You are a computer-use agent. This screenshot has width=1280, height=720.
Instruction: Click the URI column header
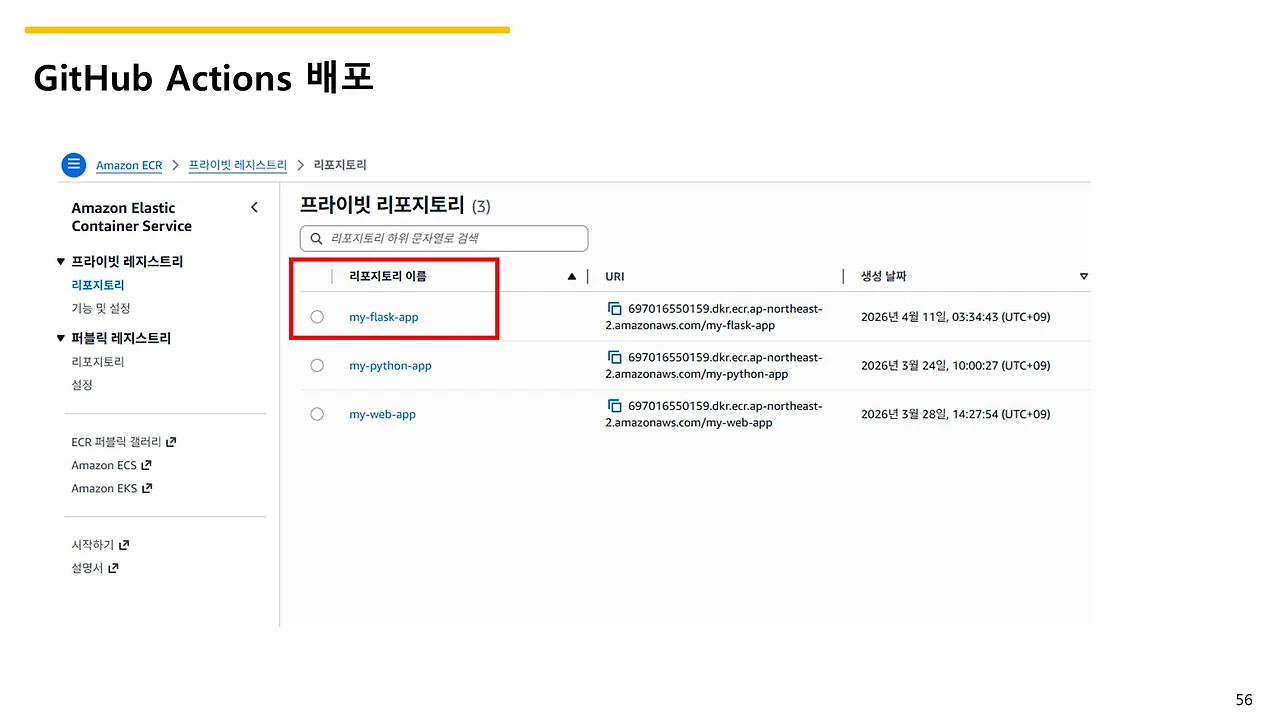(615, 277)
